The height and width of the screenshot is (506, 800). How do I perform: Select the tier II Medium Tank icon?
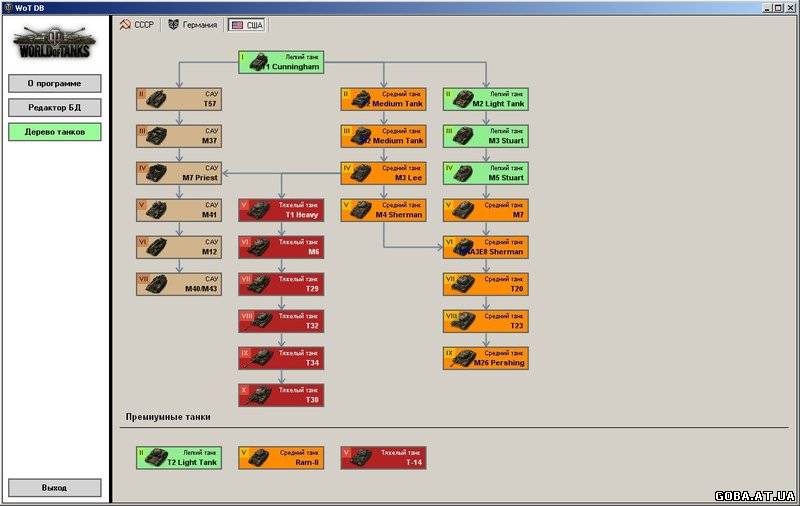pyautogui.click(x=361, y=99)
